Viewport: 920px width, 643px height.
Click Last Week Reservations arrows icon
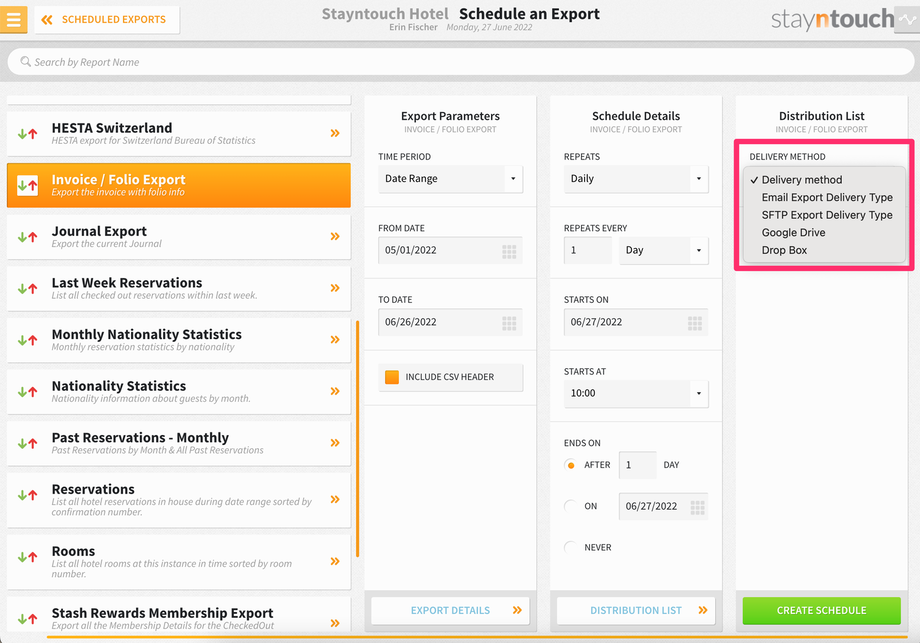[28, 289]
